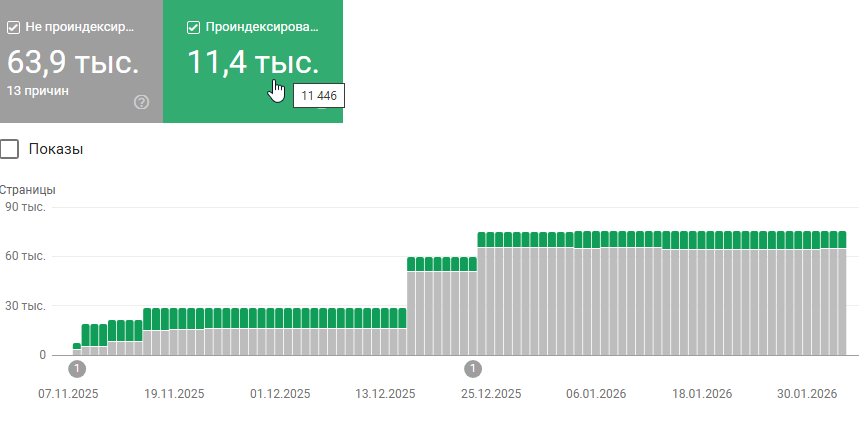The width and height of the screenshot is (868, 425).
Task: Click the 'Страницы' axis title
Action: [27, 190]
